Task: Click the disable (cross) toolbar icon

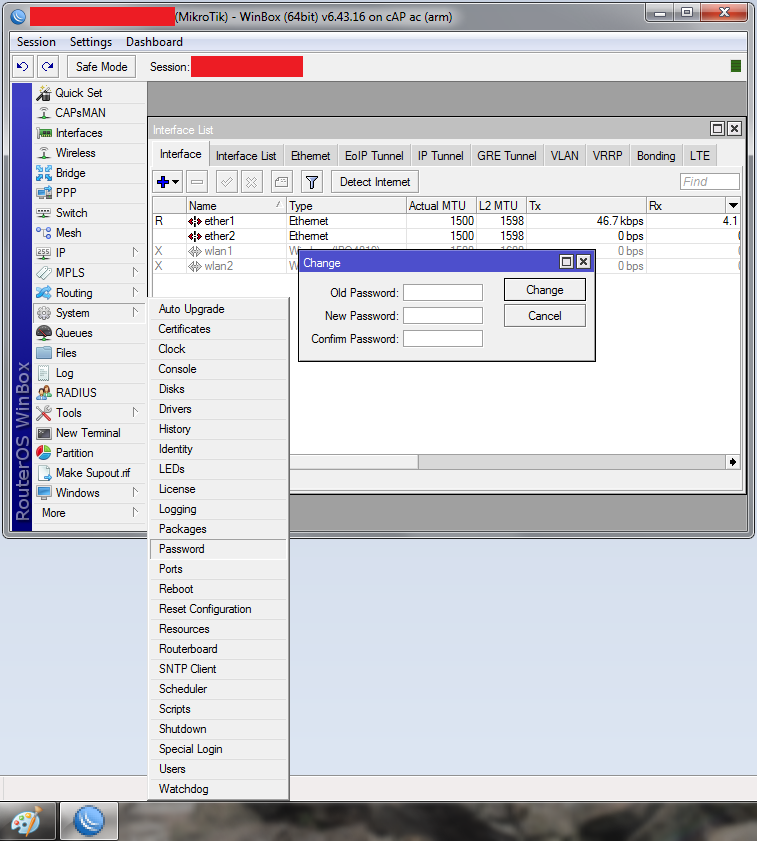Action: tap(251, 182)
